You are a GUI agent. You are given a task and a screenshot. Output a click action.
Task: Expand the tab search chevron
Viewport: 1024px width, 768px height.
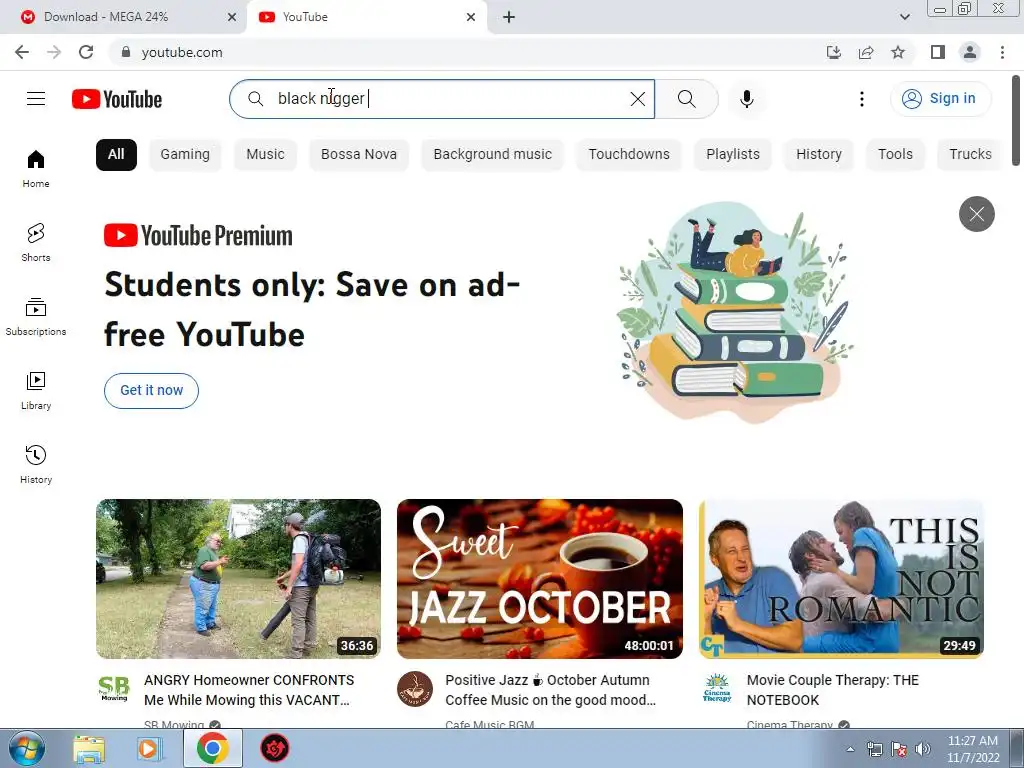pos(904,17)
